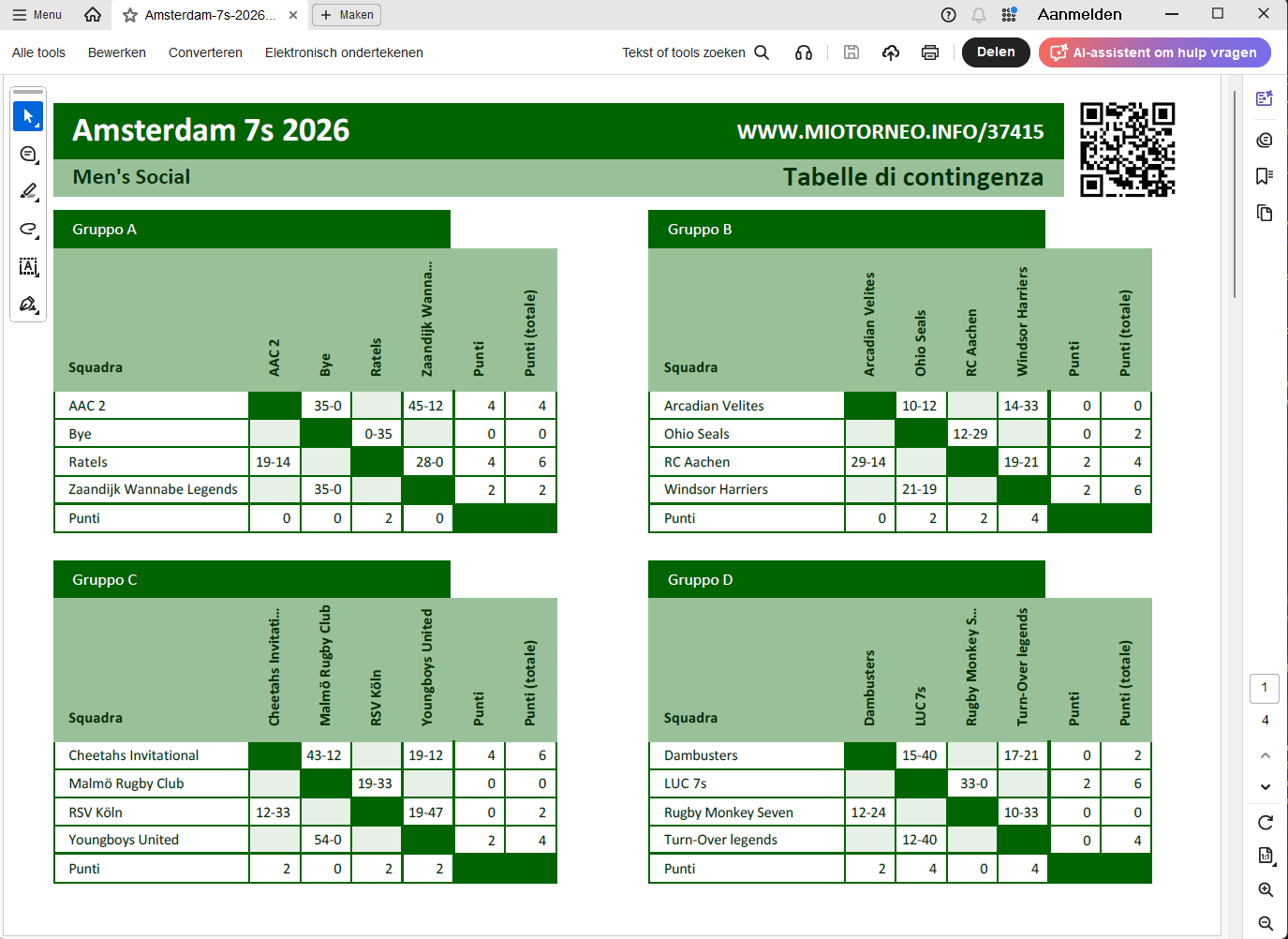Click the 45-12 score cell
The width and height of the screenshot is (1288, 939).
coord(427,406)
